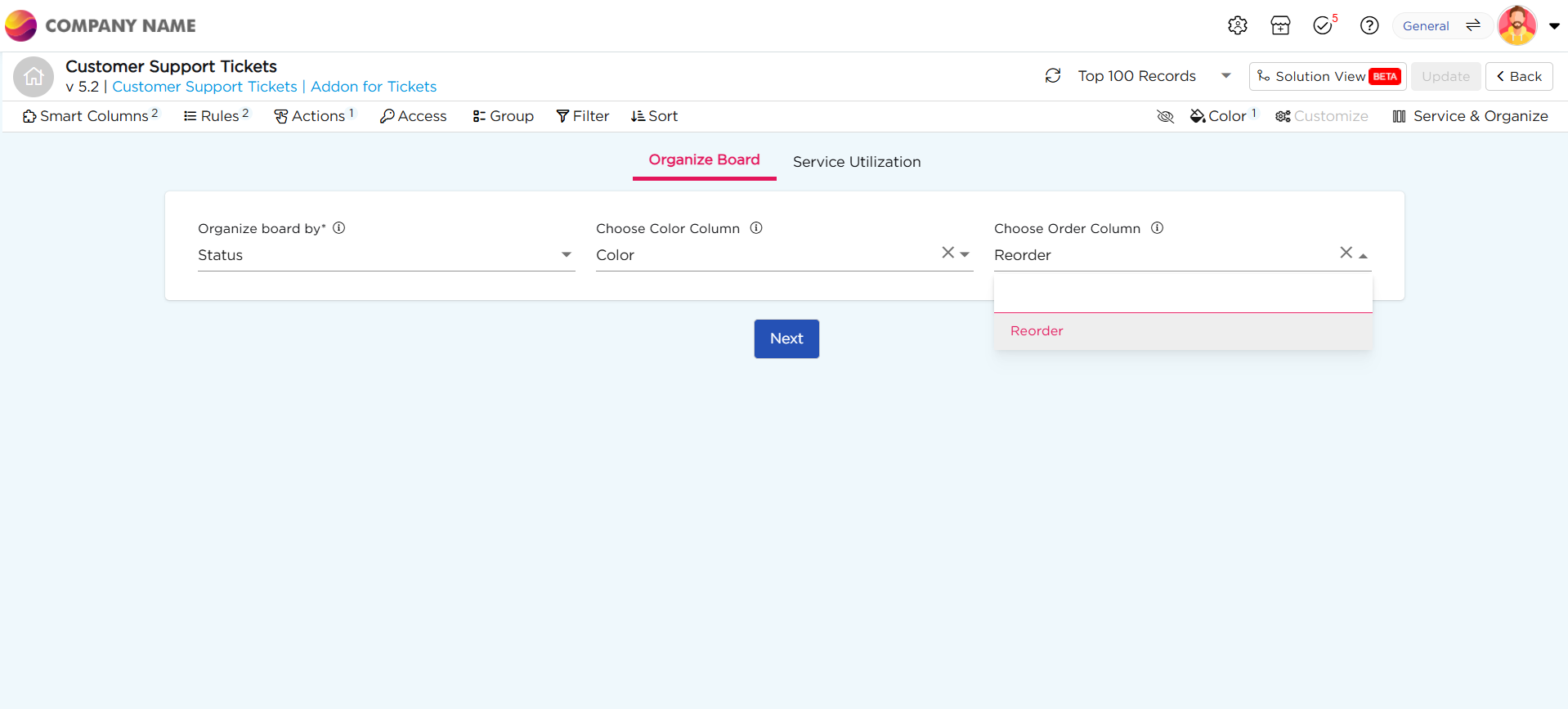Open the settings gear icon
Image resolution: width=1568 pixels, height=709 pixels.
coord(1237,25)
